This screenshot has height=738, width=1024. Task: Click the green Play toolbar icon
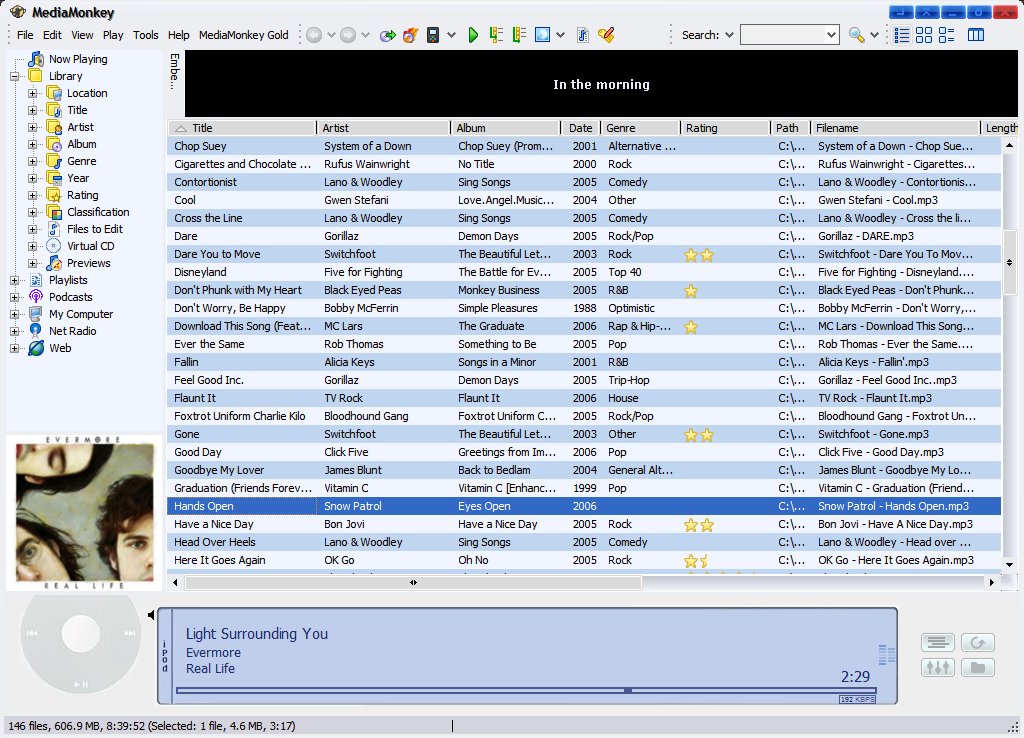tap(474, 35)
